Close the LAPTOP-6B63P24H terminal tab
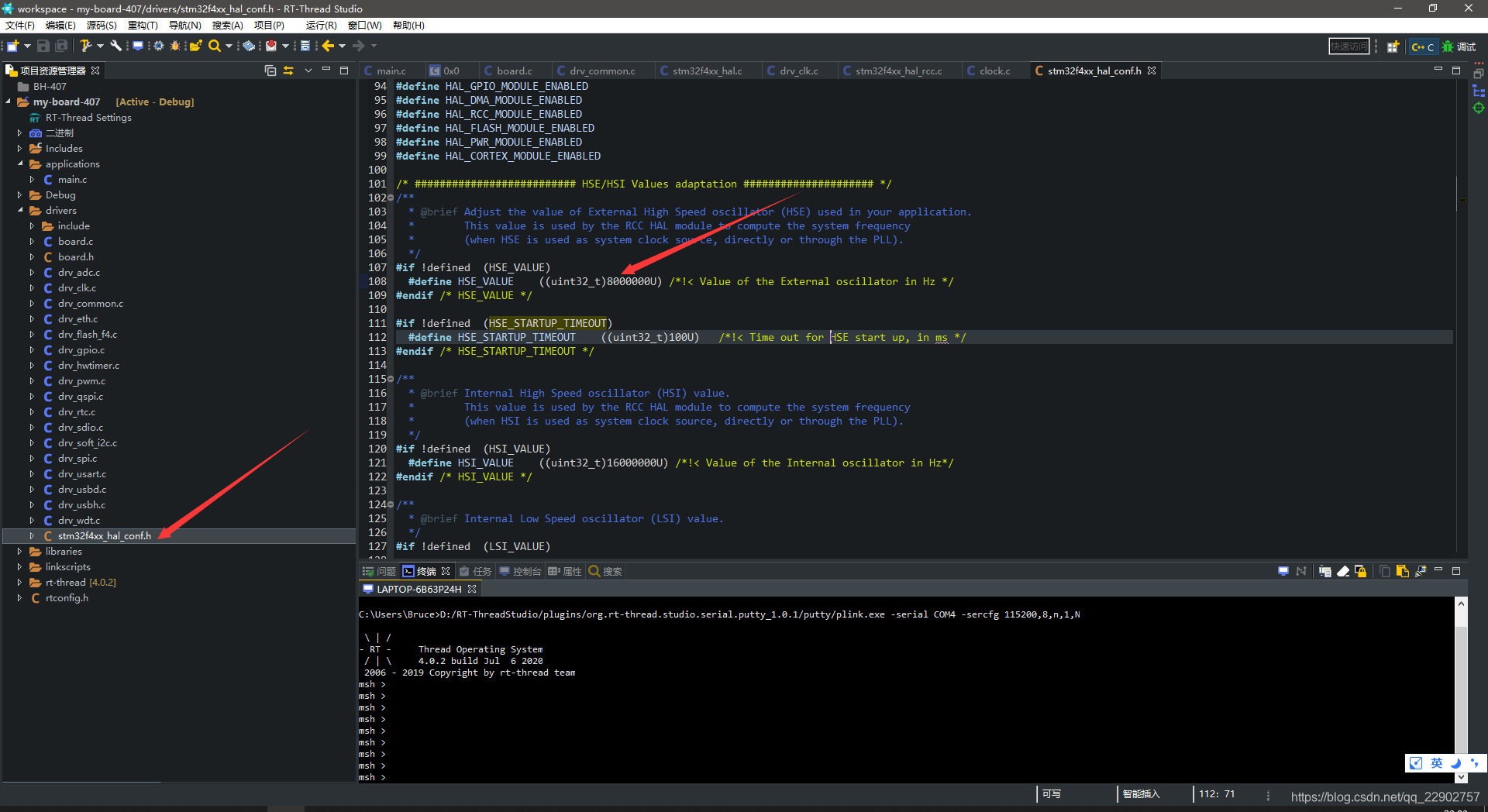 [472, 589]
